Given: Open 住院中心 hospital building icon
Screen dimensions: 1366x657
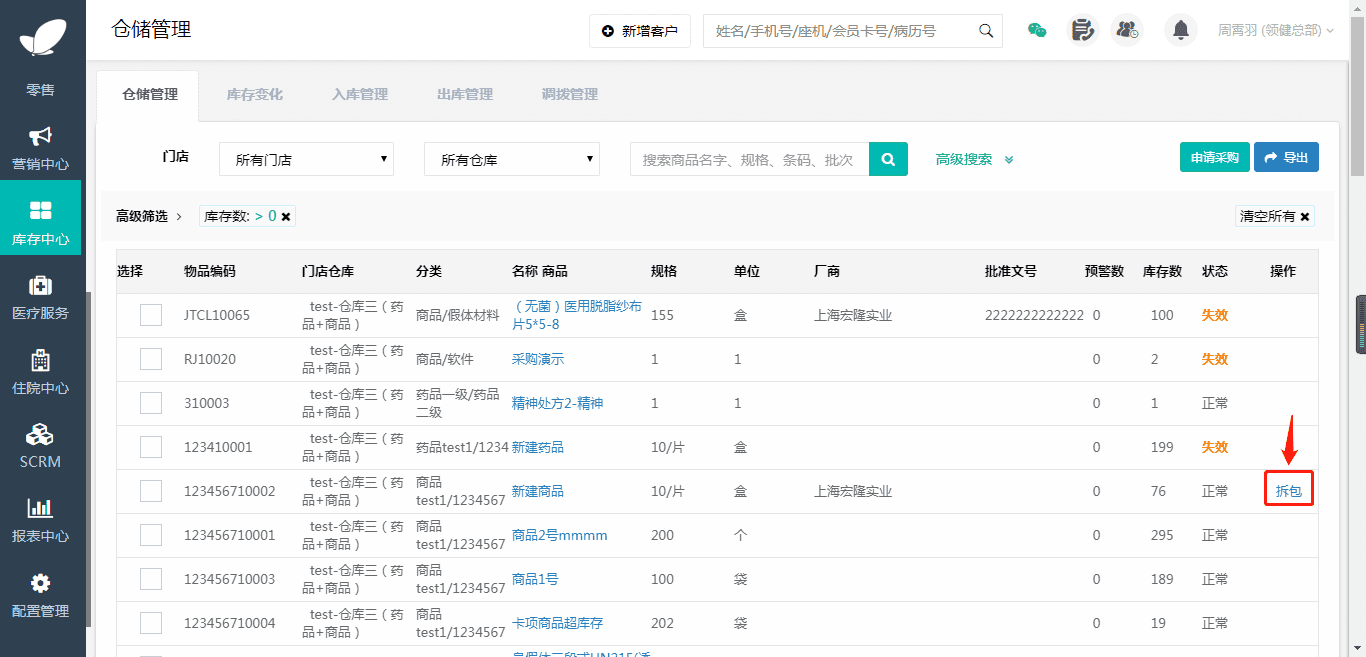Looking at the screenshot, I should point(40,361).
